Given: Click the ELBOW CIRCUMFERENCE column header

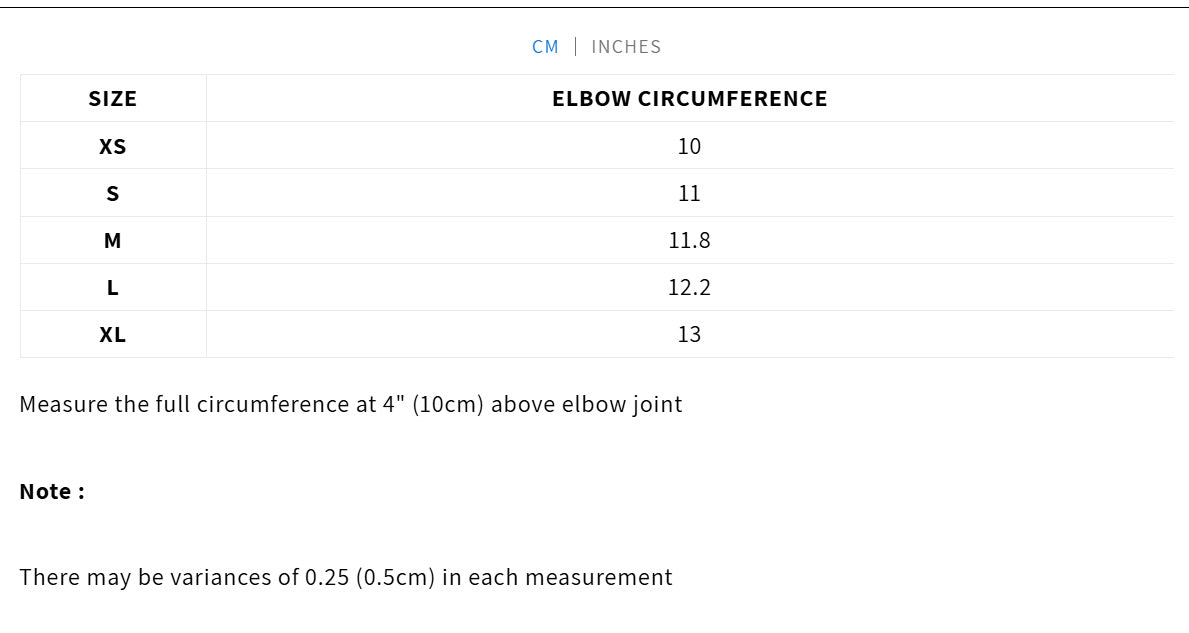Looking at the screenshot, I should tap(689, 99).
